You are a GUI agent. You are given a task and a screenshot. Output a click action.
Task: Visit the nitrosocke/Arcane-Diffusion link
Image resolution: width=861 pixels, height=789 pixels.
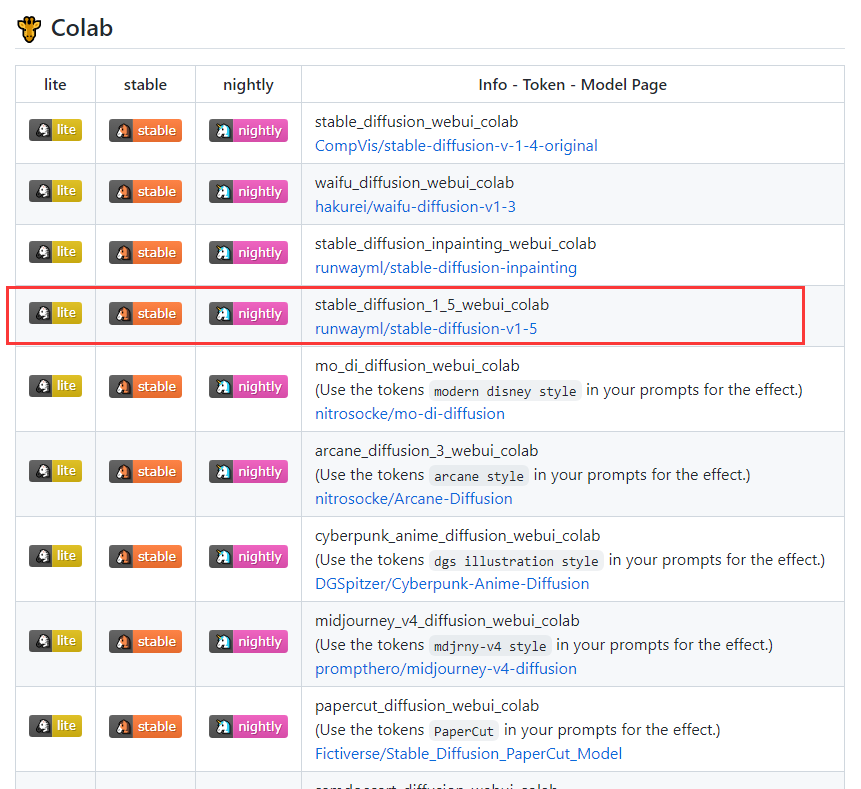coord(413,499)
